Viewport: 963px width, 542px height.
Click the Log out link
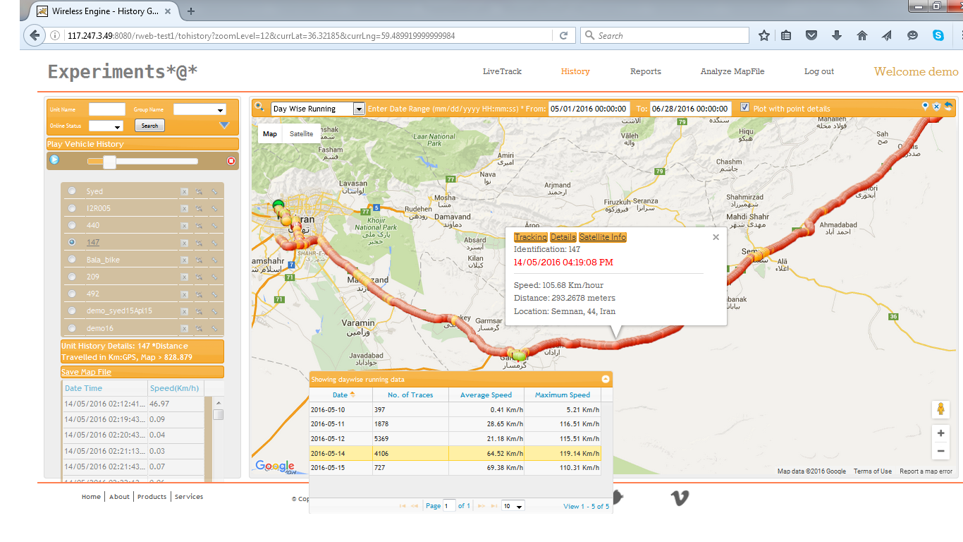coord(819,71)
